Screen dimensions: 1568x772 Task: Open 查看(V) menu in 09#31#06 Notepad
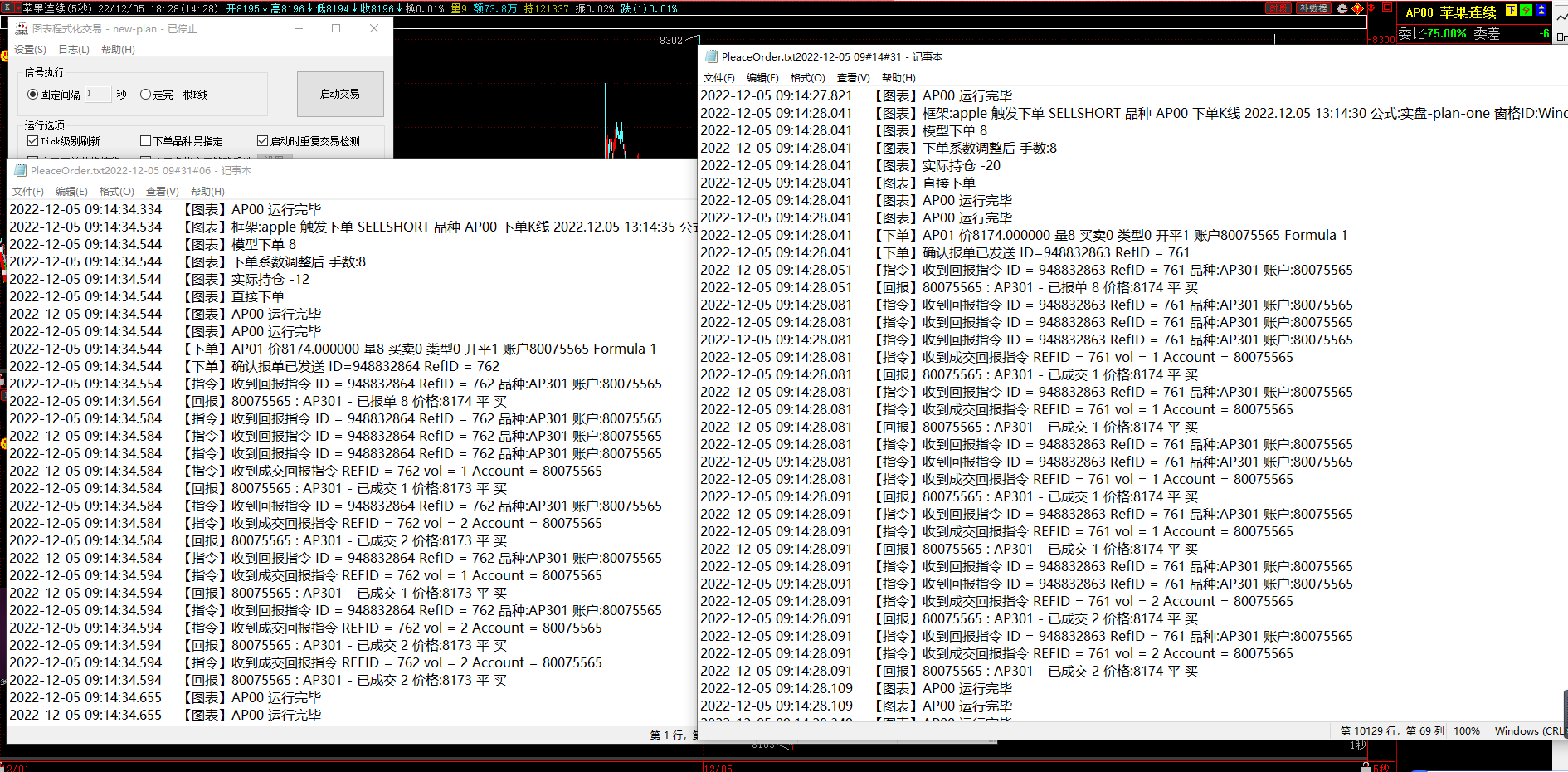click(162, 192)
